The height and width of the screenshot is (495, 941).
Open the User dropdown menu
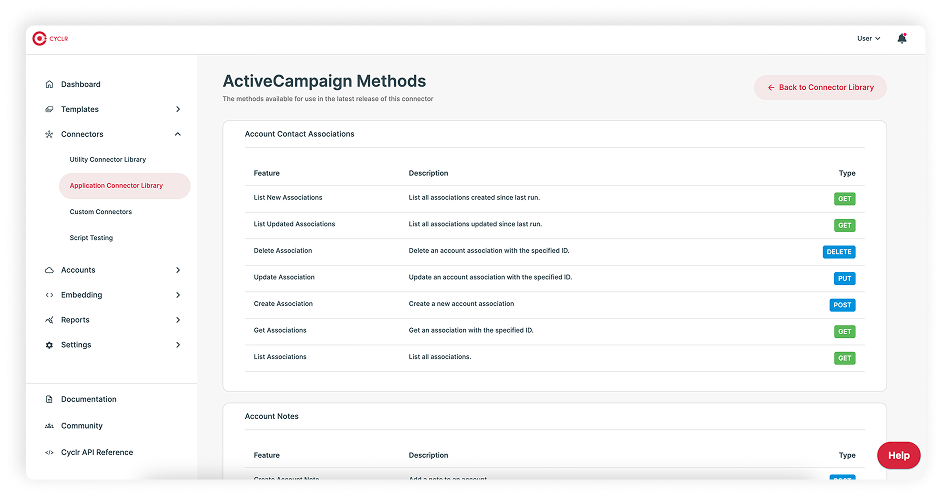868,38
